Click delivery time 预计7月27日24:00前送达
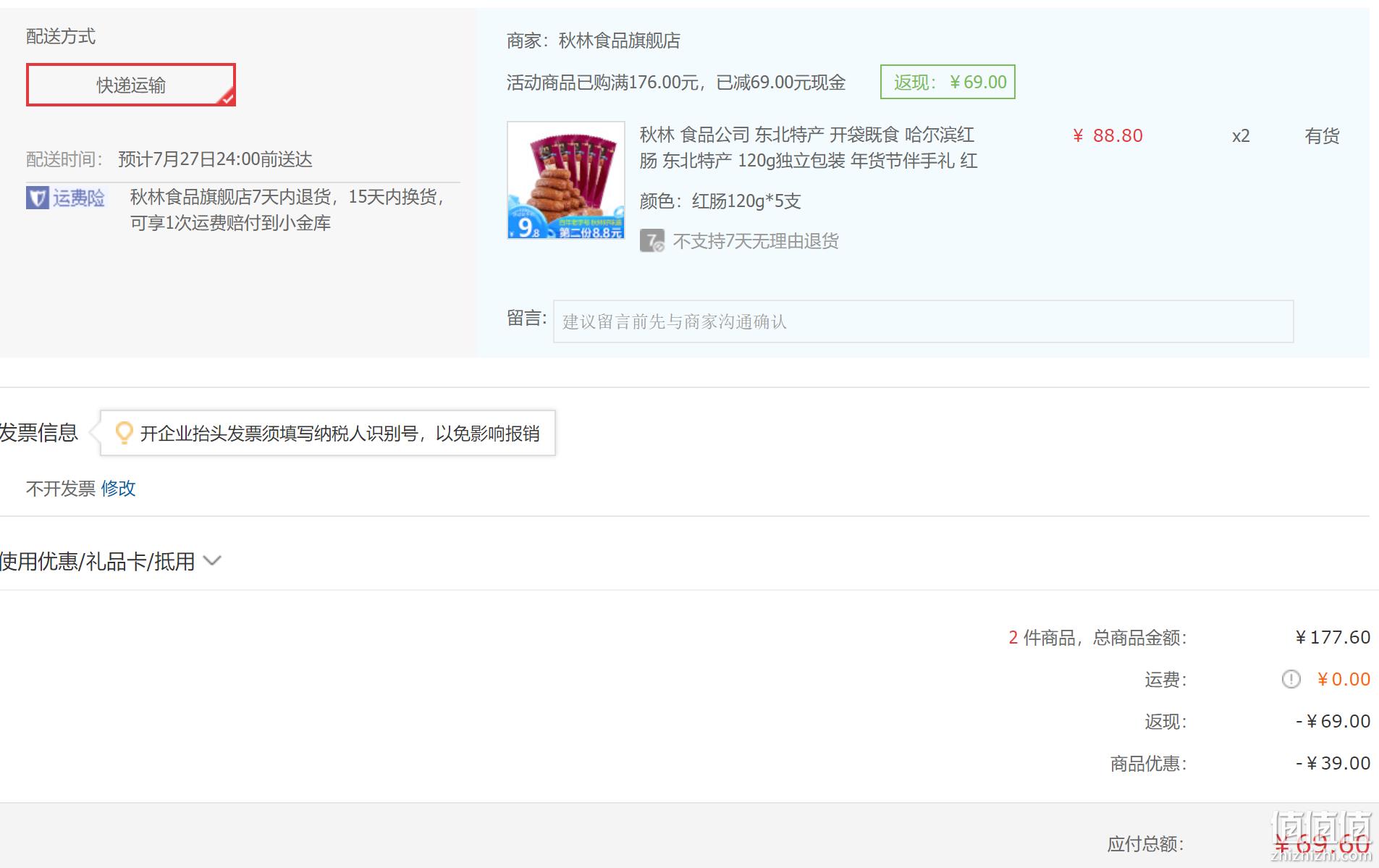1379x868 pixels. pyautogui.click(x=215, y=159)
